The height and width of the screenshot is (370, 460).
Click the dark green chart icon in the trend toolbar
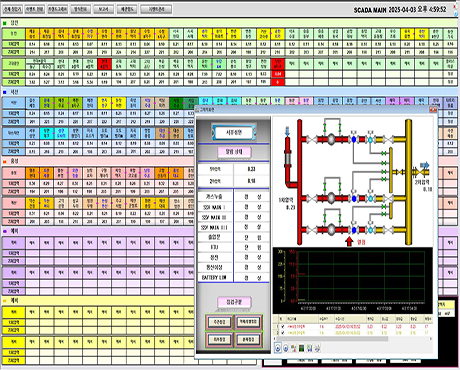click(x=302, y=348)
